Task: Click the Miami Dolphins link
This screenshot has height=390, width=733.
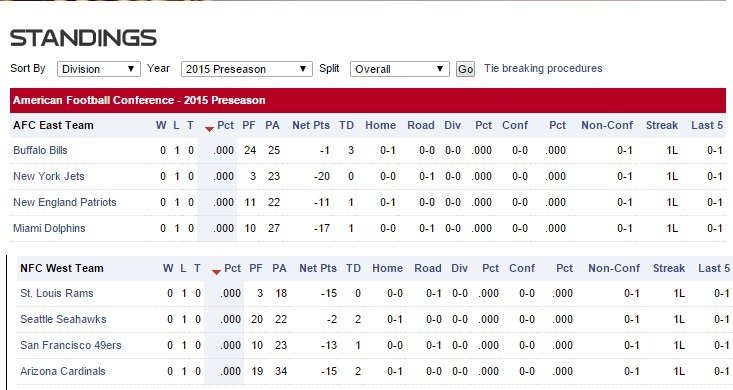Action: (x=49, y=228)
